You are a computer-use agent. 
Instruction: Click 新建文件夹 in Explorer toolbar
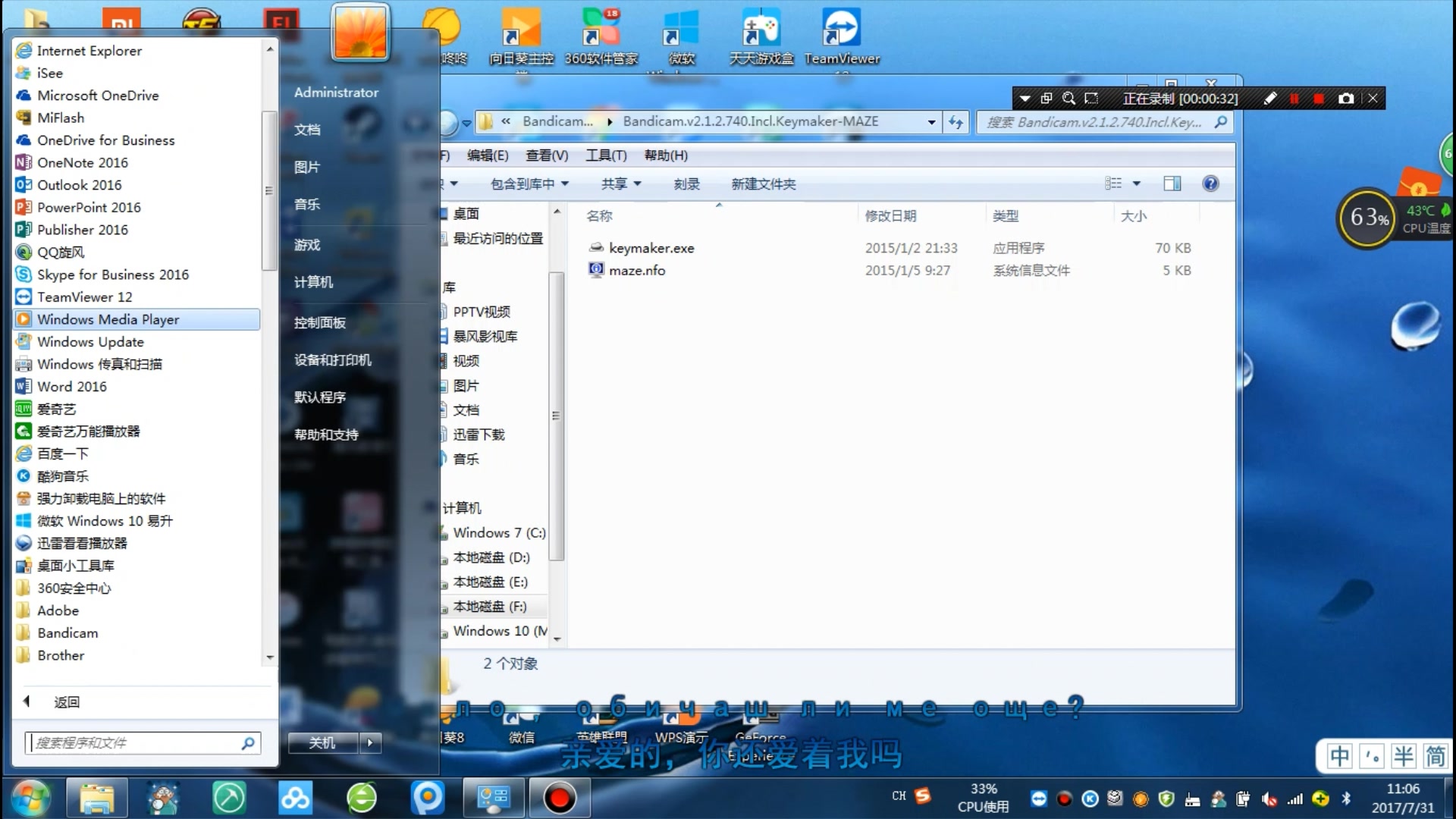click(x=764, y=184)
